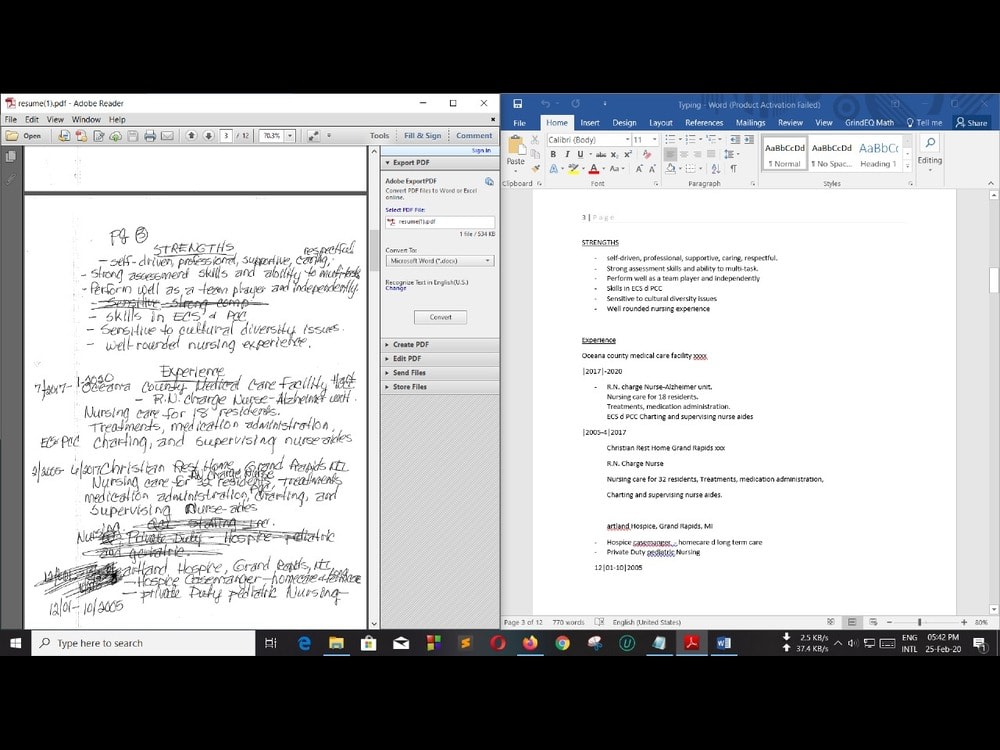Expand the Store Files section
The height and width of the screenshot is (750, 1000).
tap(439, 386)
